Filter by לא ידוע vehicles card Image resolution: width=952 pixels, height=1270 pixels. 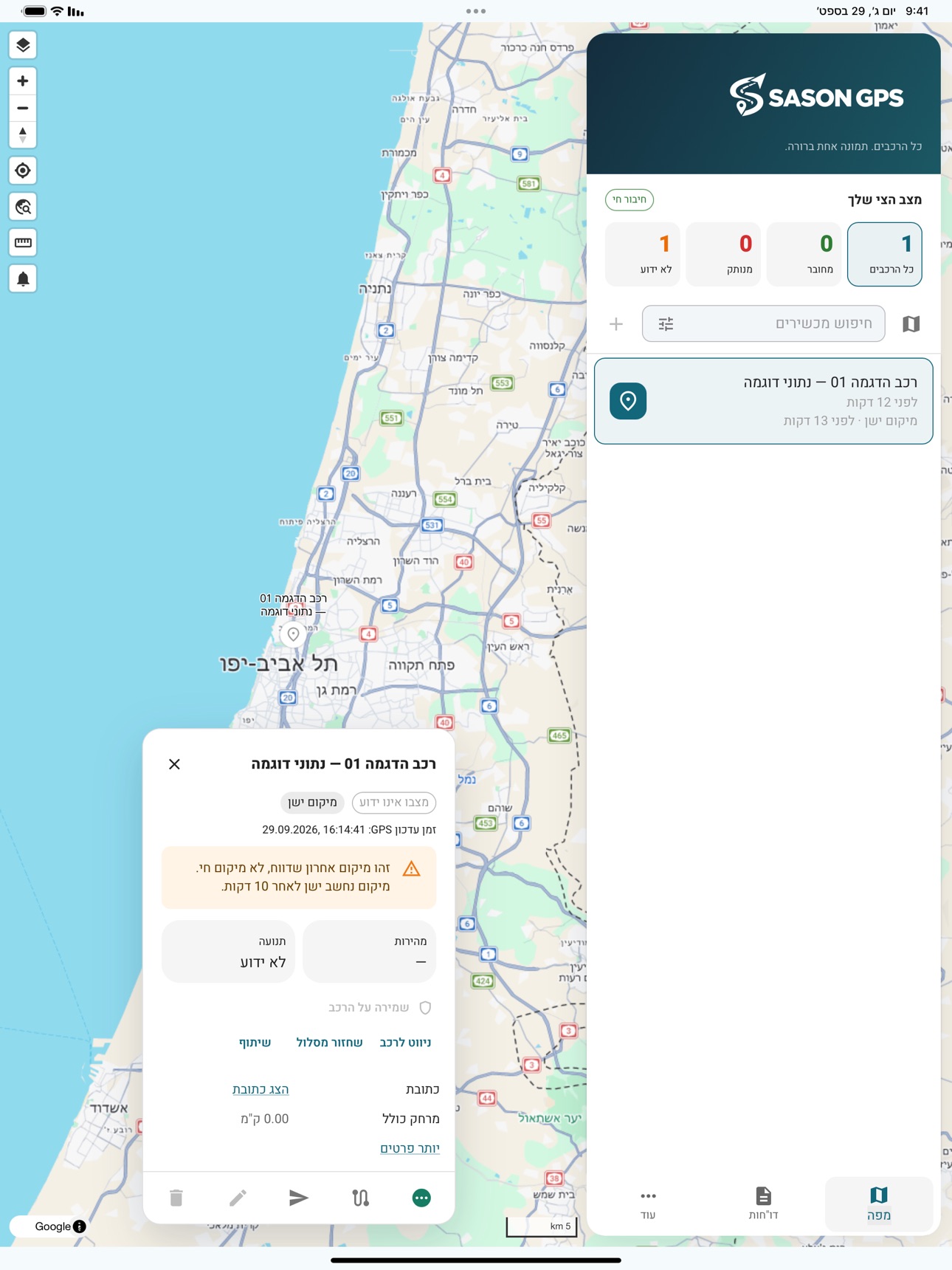(642, 254)
